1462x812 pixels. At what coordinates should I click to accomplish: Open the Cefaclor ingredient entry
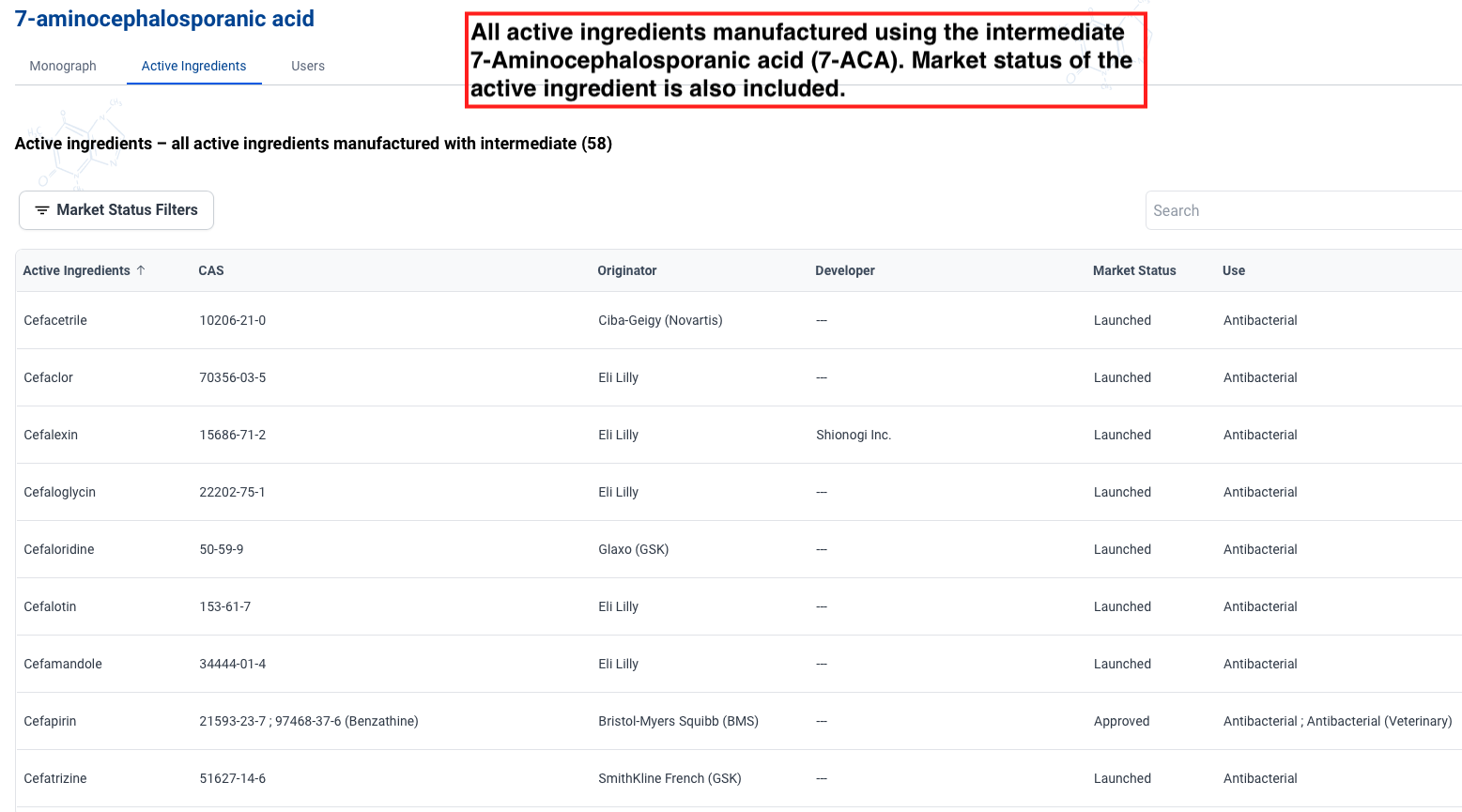tap(49, 377)
